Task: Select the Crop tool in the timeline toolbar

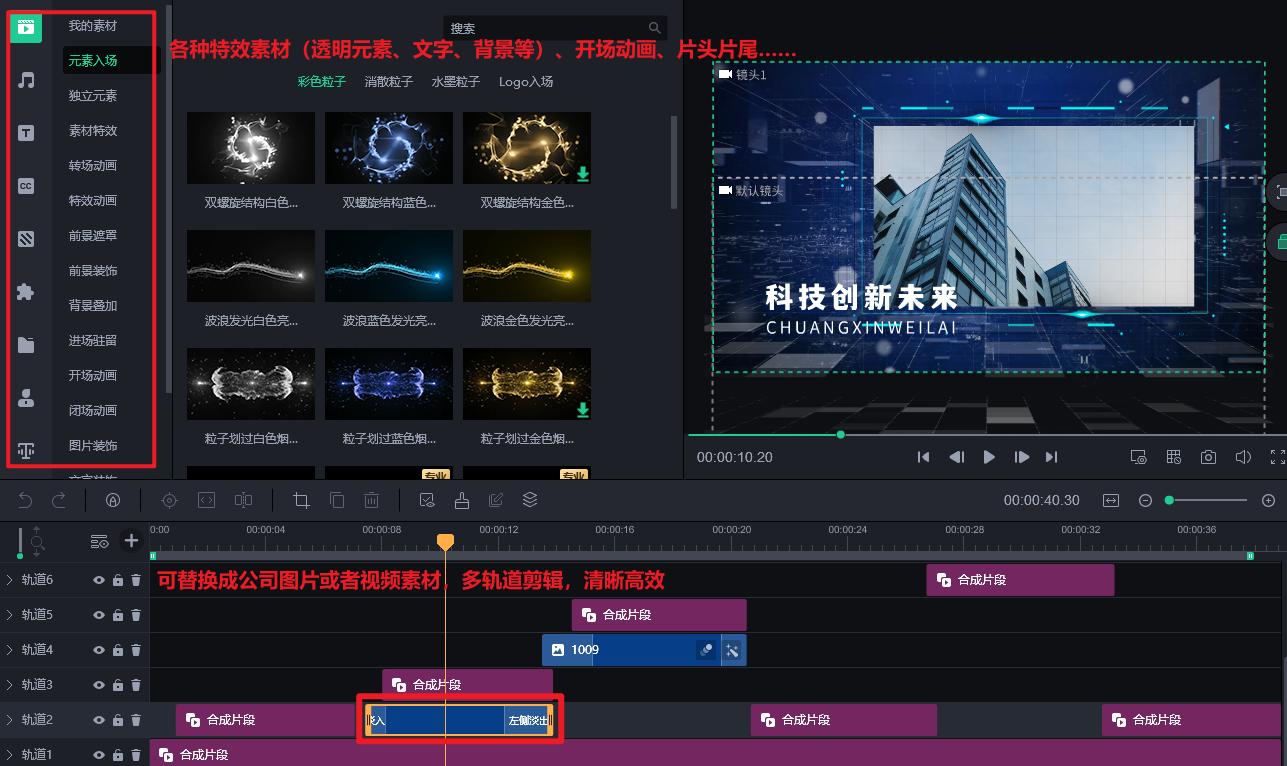Action: pyautogui.click(x=301, y=499)
